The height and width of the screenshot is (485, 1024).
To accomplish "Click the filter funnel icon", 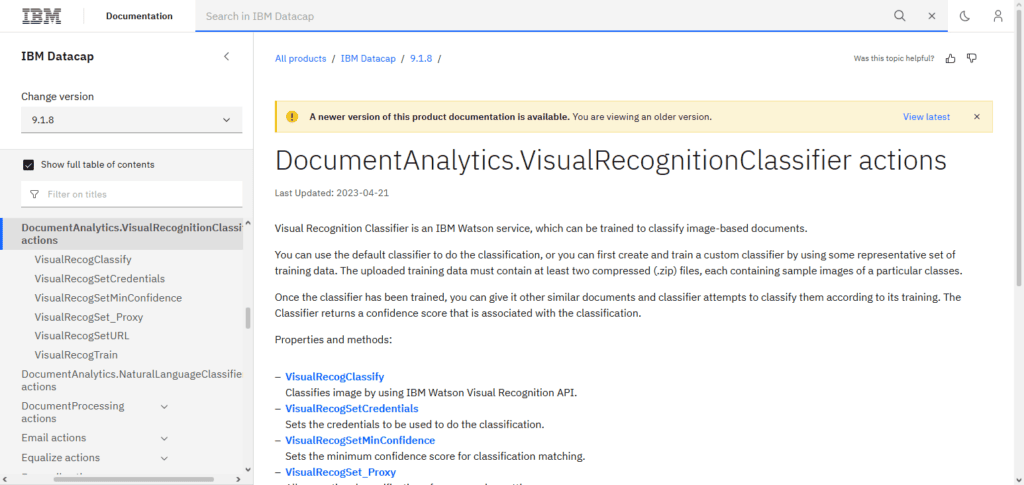I will pyautogui.click(x=34, y=195).
